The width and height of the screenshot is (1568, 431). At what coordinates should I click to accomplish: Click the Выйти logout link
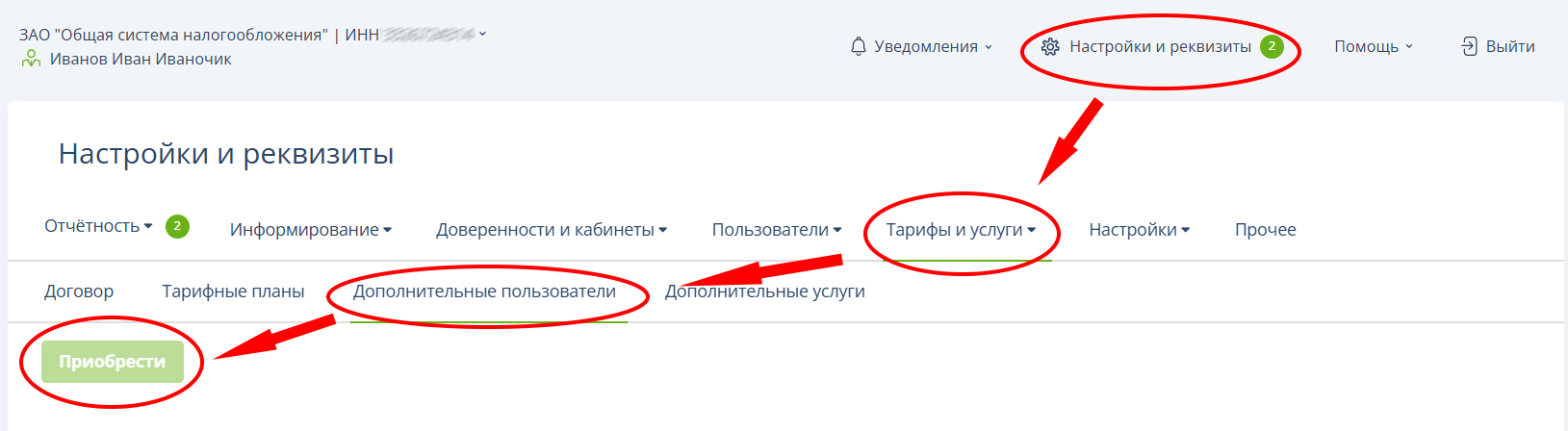[1509, 46]
